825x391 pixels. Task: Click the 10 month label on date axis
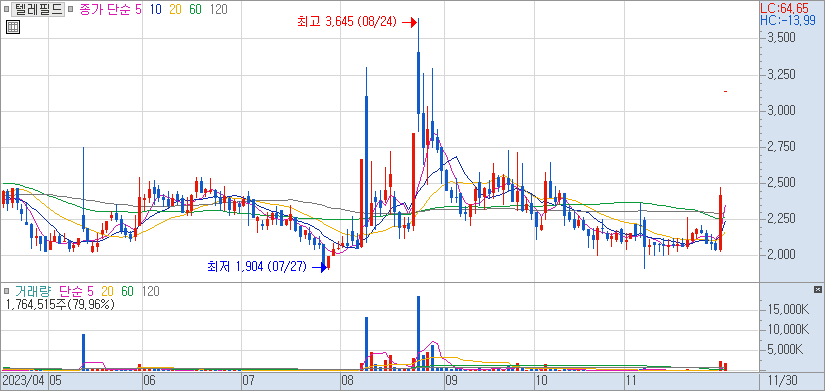[x=541, y=379]
